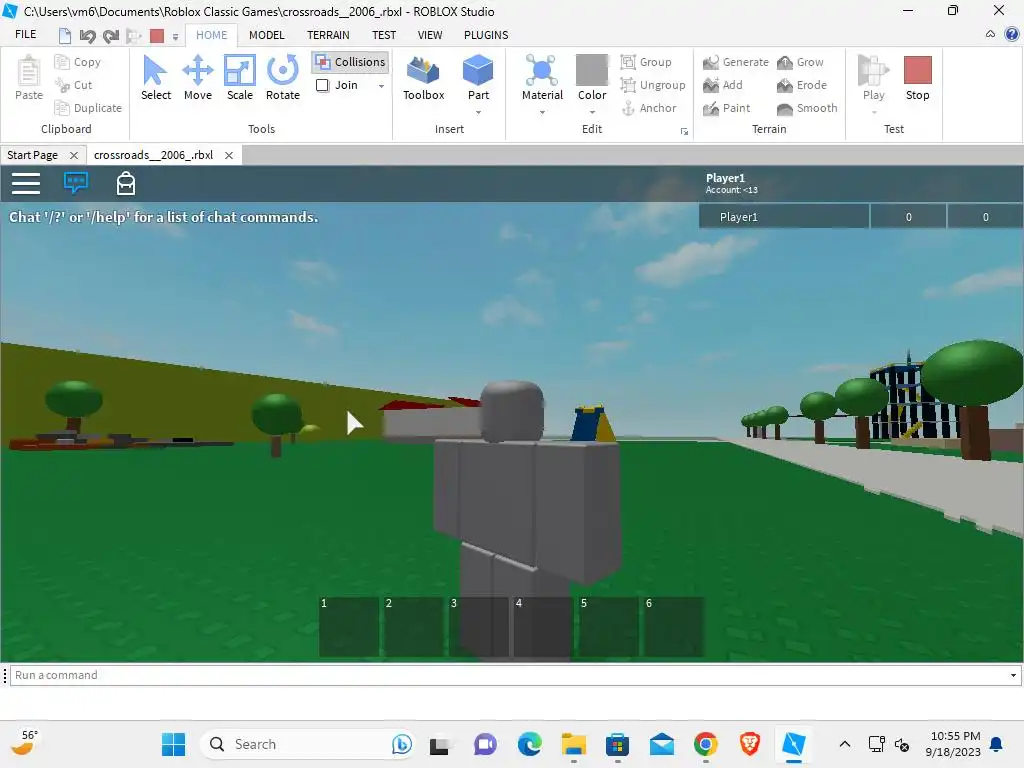
Task: Click Cut in Clipboard group
Action: [x=74, y=85]
